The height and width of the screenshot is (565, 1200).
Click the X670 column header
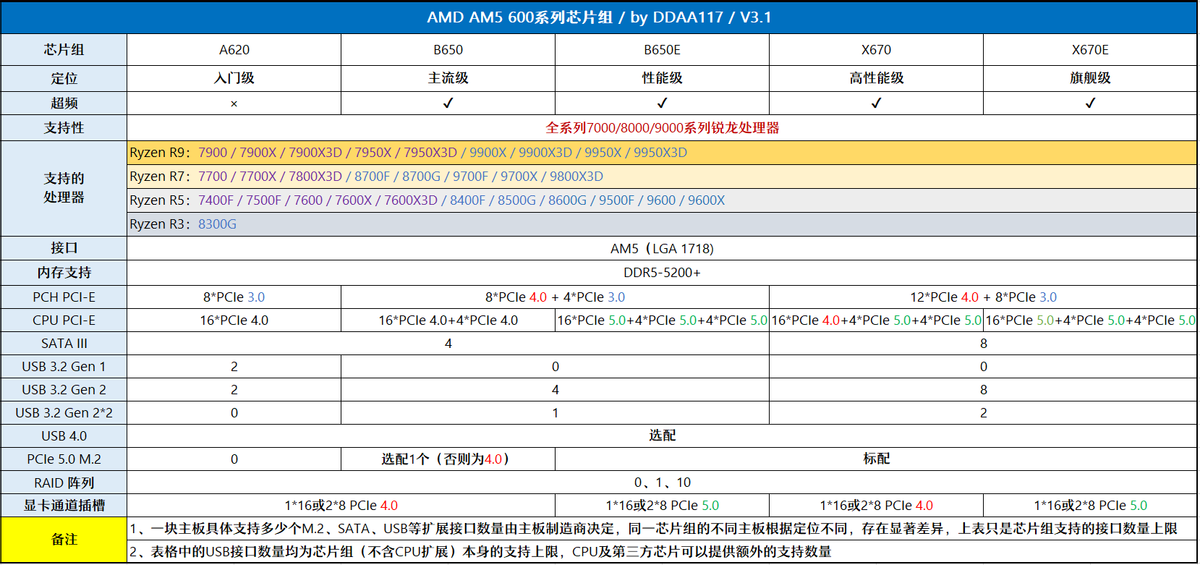tap(876, 49)
